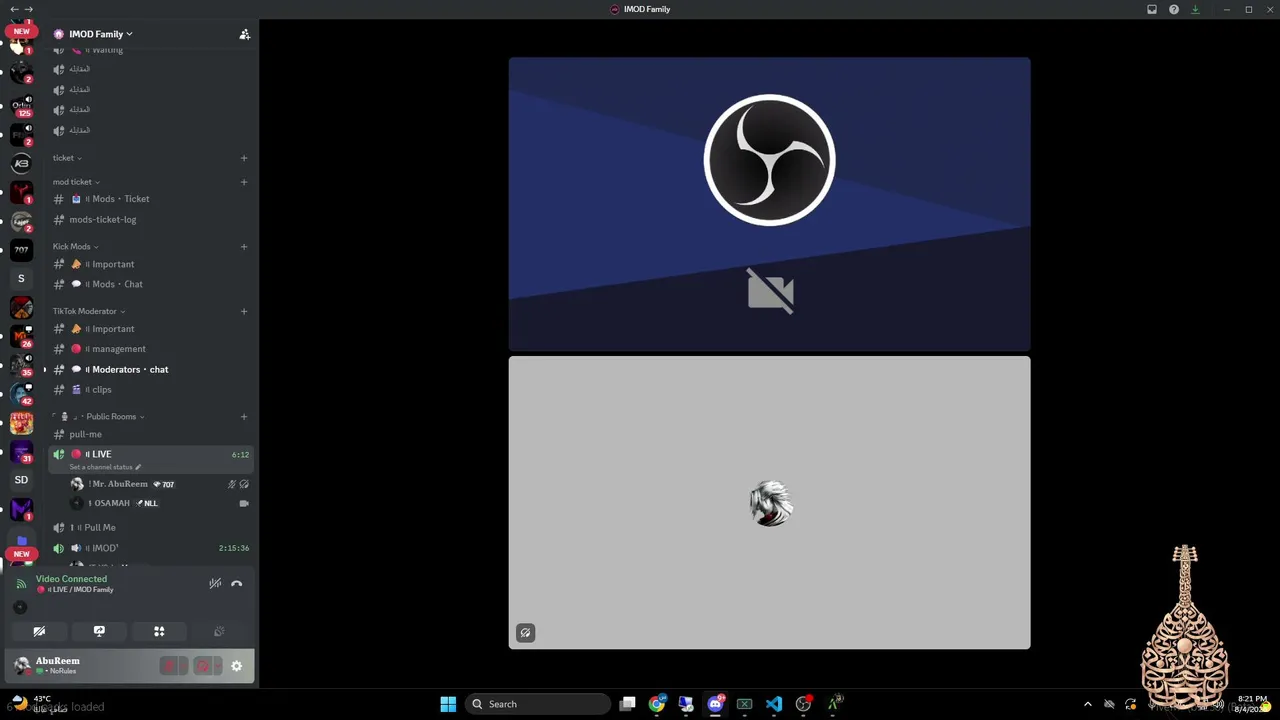Open Important channel under TikTok Moderator
The width and height of the screenshot is (1280, 720).
coord(151,329)
